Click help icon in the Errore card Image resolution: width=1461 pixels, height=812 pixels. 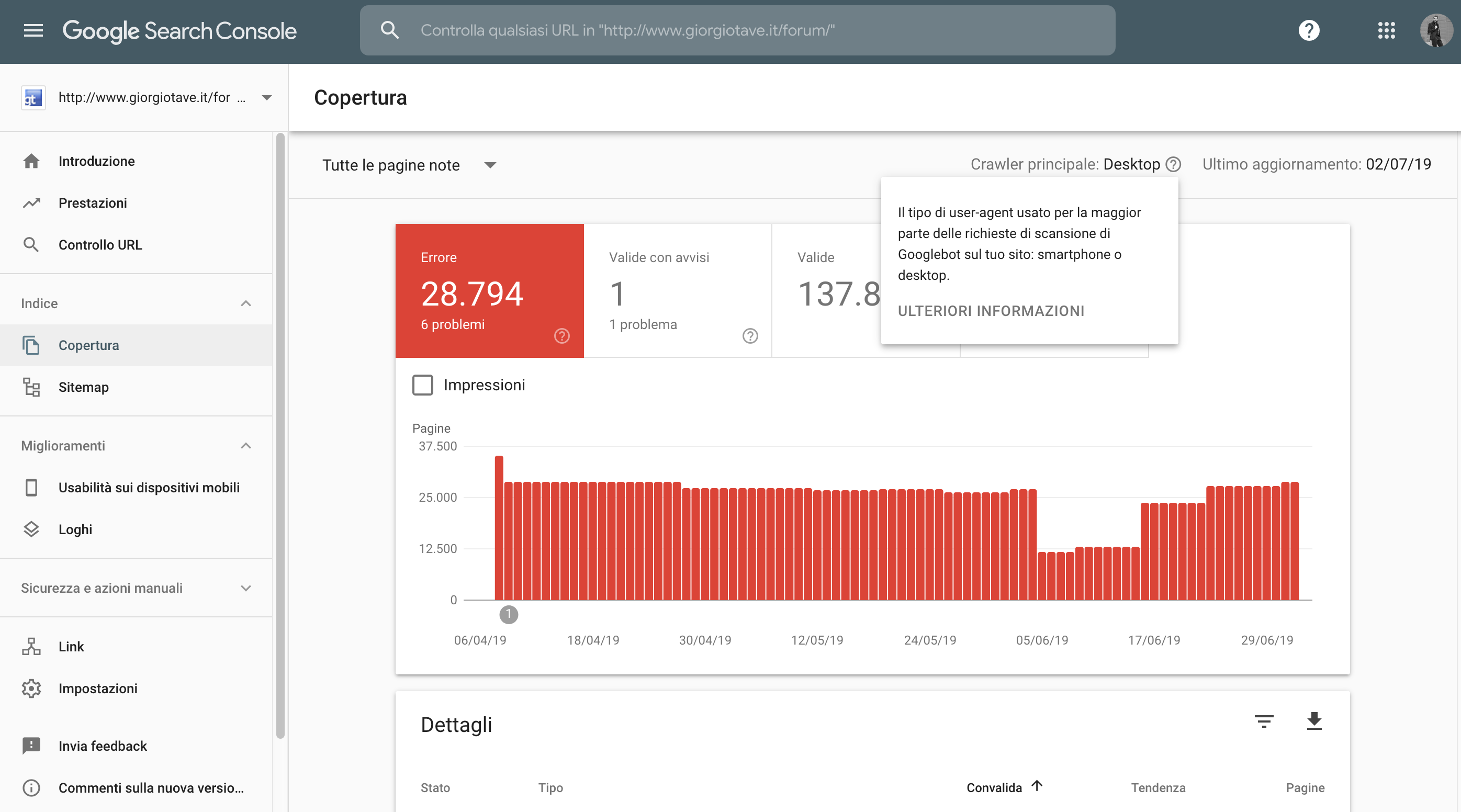pos(561,336)
